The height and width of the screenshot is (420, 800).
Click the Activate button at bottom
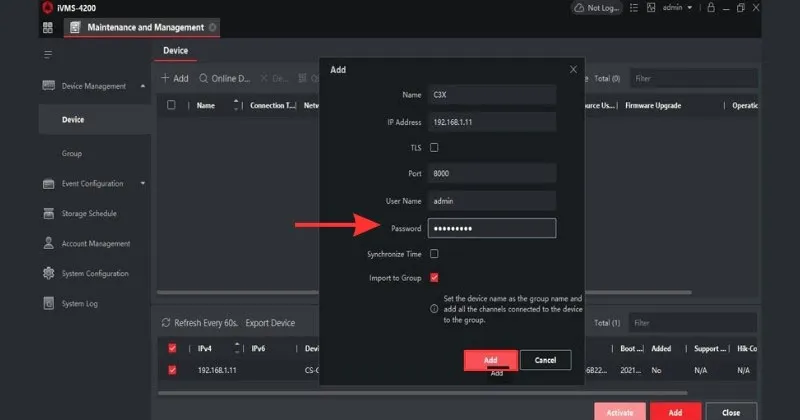coord(620,412)
